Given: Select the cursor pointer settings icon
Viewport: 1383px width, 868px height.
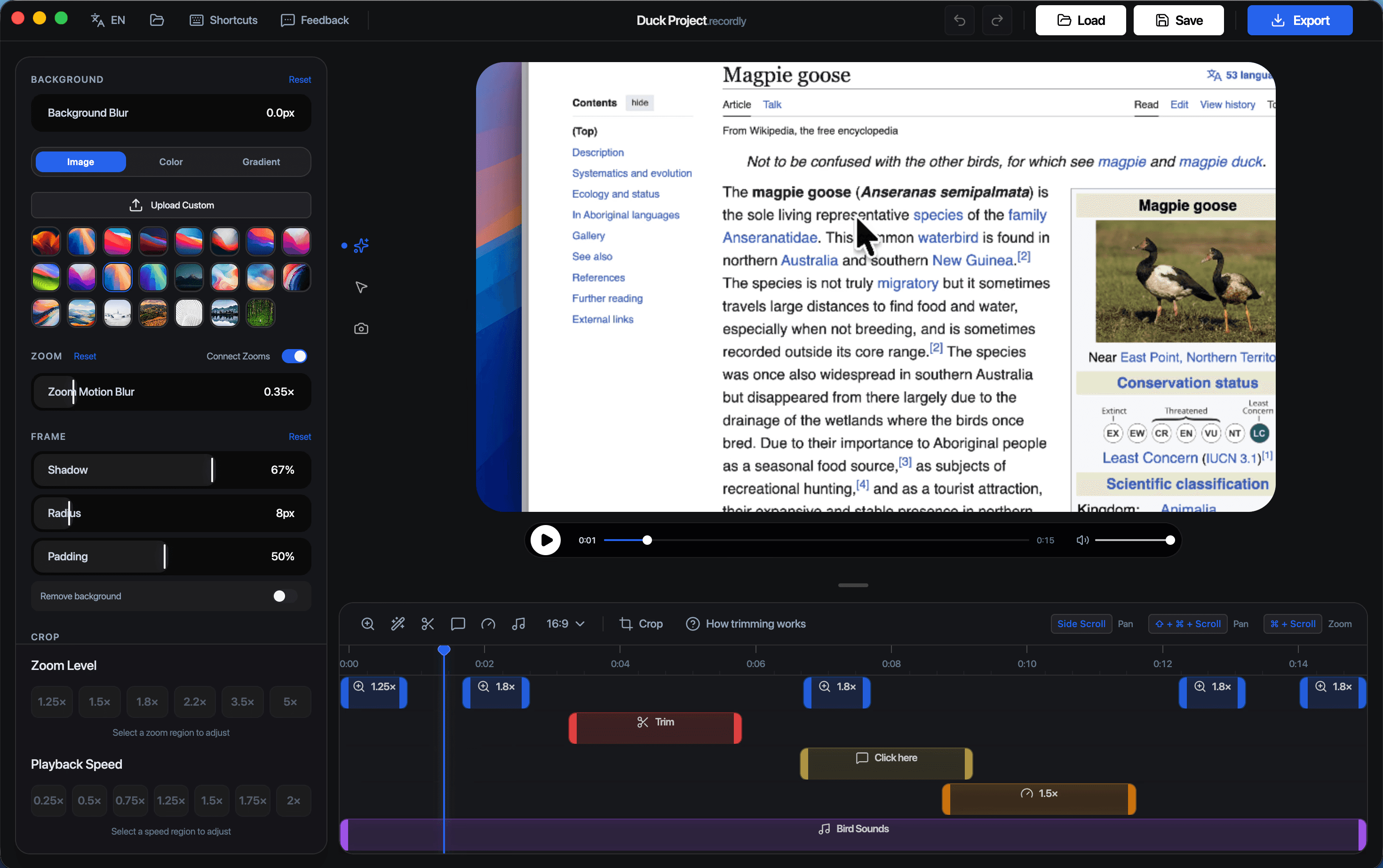Looking at the screenshot, I should (x=361, y=287).
